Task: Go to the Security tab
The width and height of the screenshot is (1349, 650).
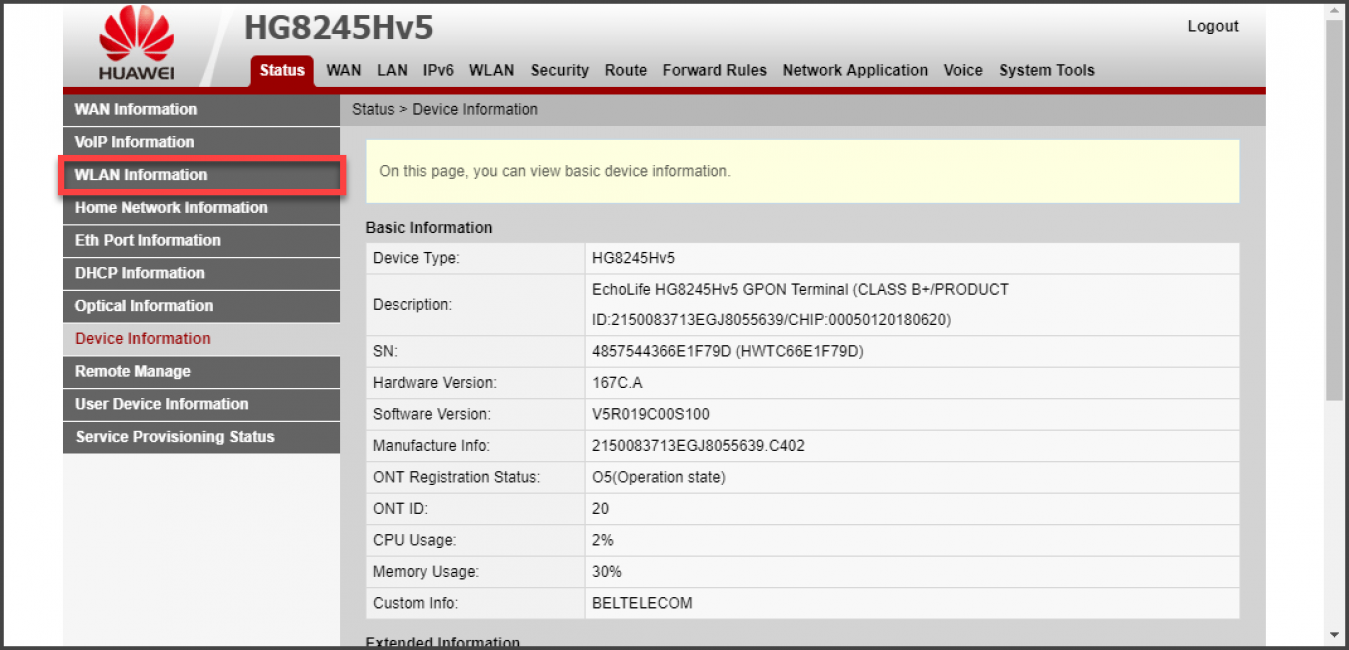Action: (x=559, y=70)
